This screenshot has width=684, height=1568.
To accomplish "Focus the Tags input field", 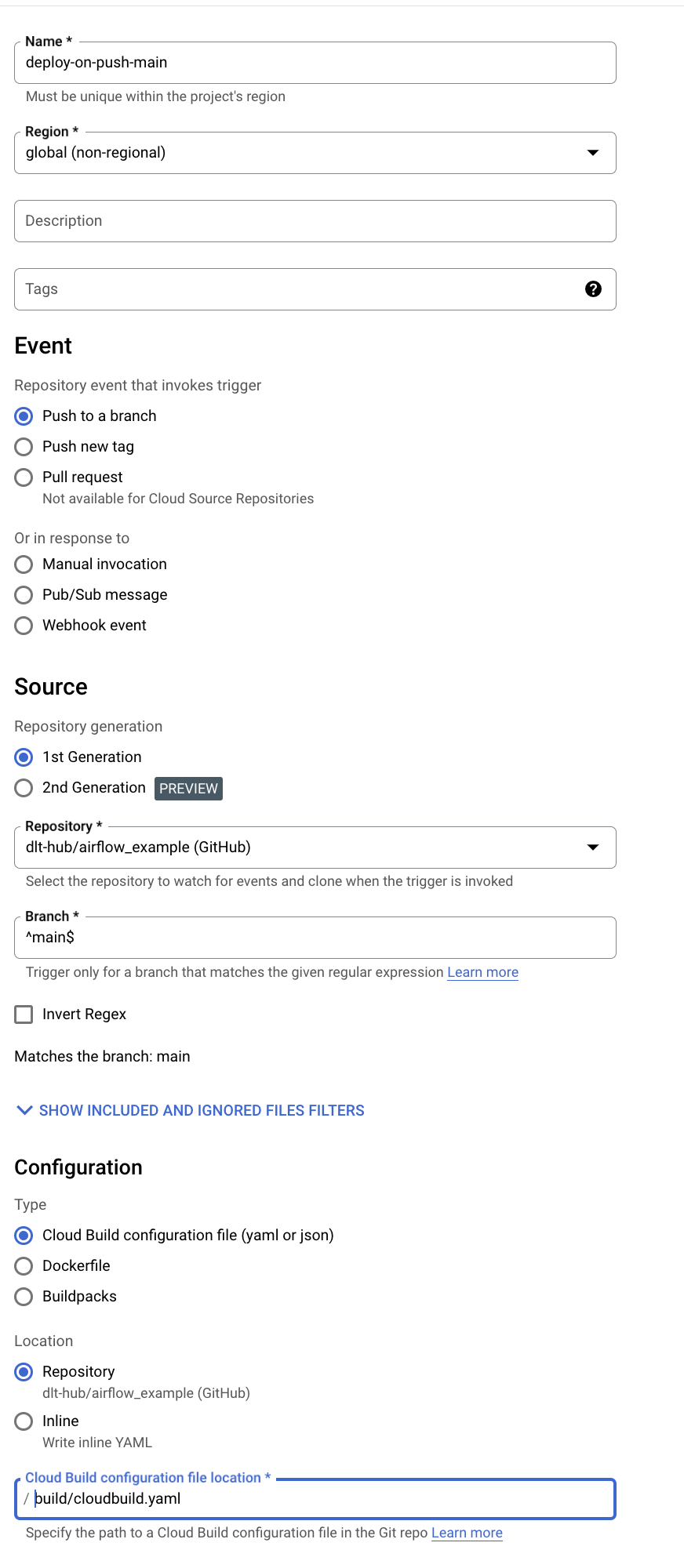I will [x=298, y=289].
